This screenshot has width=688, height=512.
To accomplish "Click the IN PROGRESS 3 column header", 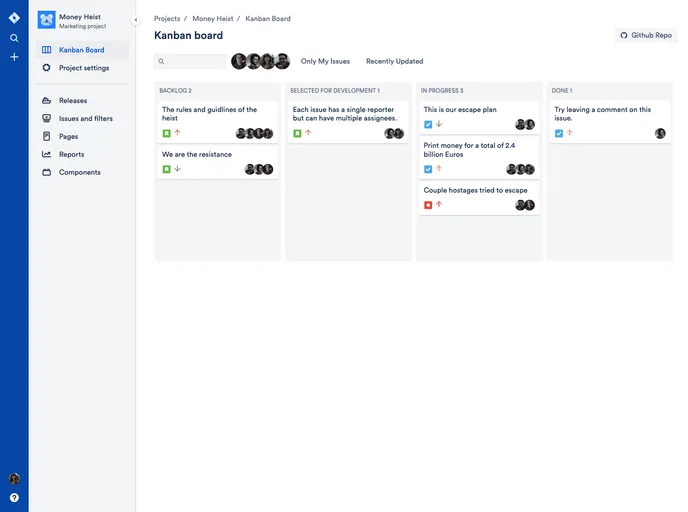I will pyautogui.click(x=442, y=90).
